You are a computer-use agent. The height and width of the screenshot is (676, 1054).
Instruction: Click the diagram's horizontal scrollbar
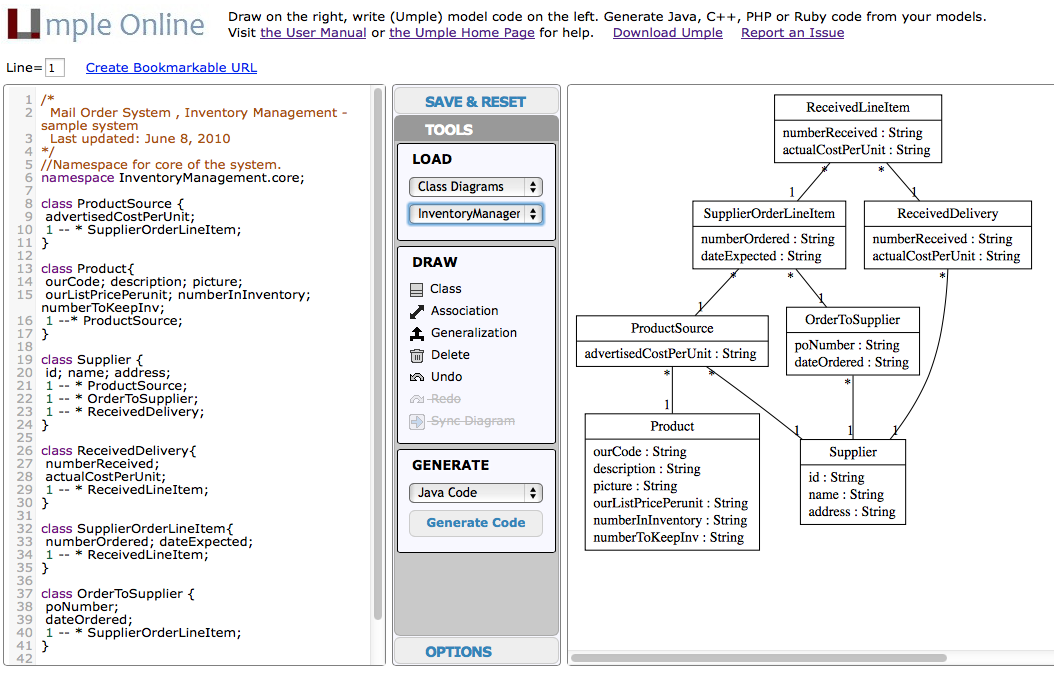[758, 657]
